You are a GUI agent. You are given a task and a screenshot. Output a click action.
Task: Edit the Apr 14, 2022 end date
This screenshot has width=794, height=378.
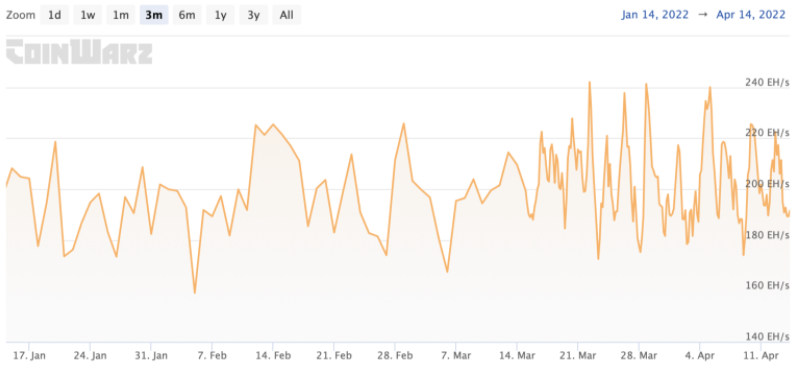pos(750,15)
